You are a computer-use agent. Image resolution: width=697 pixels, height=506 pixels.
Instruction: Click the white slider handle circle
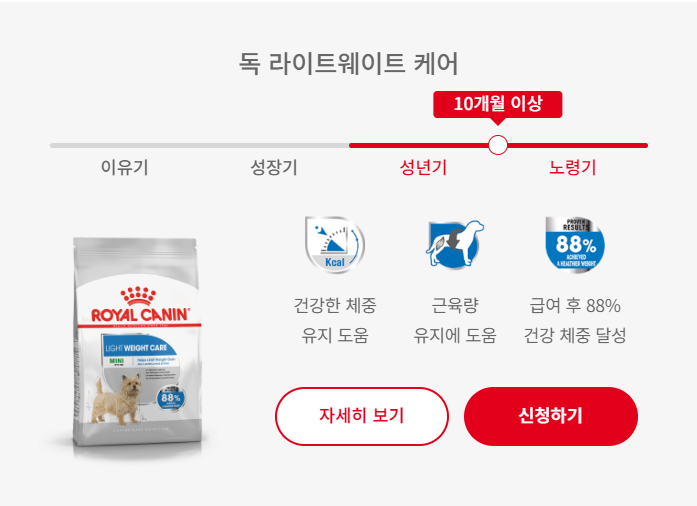[497, 145]
